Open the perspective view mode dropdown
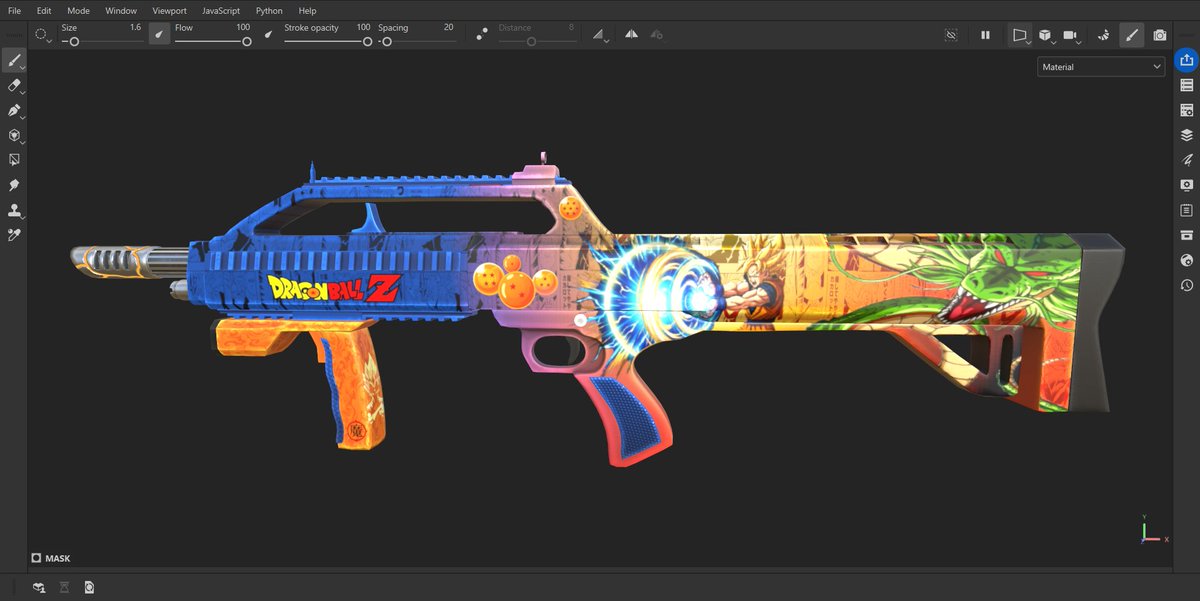1200x601 pixels. 1020,34
